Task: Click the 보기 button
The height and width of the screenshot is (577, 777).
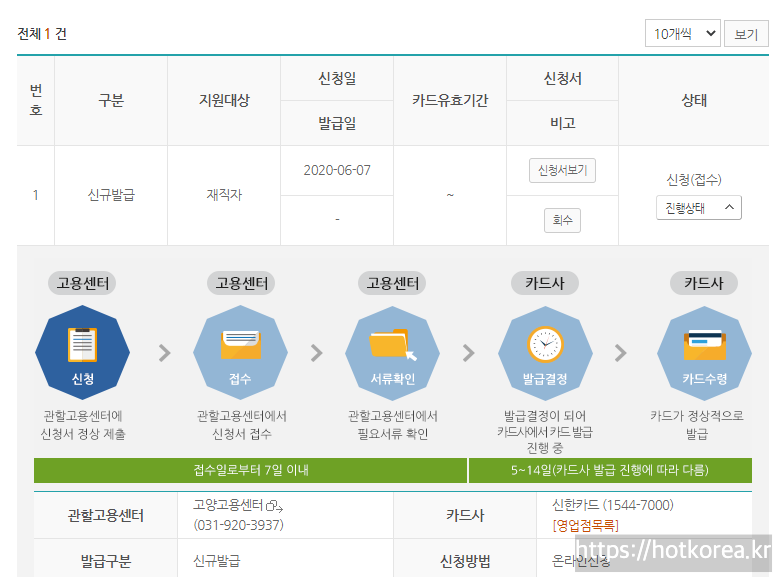Action: pyautogui.click(x=746, y=34)
